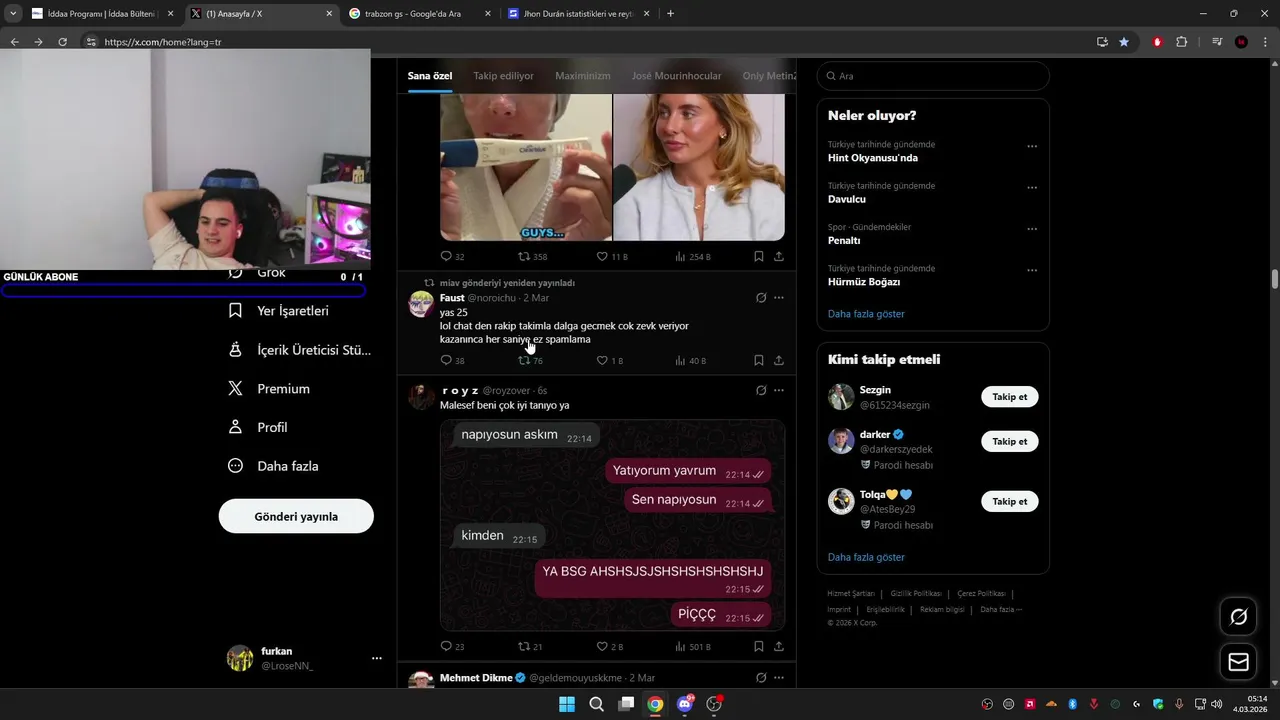This screenshot has height=720, width=1280.
Task: Reply to Faust's post with 38 replies
Action: click(x=452, y=360)
